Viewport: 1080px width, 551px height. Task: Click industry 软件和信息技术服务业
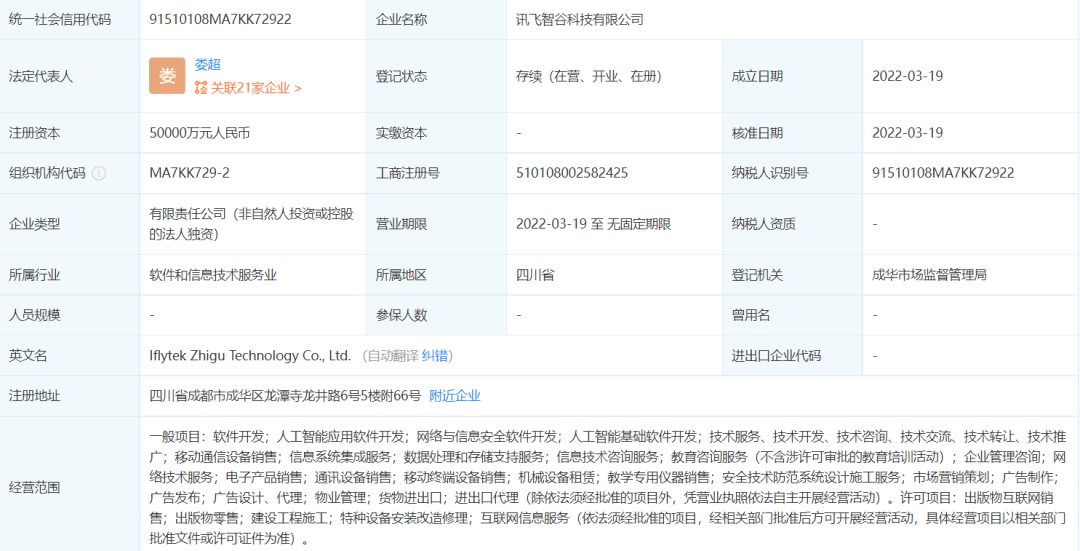213,276
